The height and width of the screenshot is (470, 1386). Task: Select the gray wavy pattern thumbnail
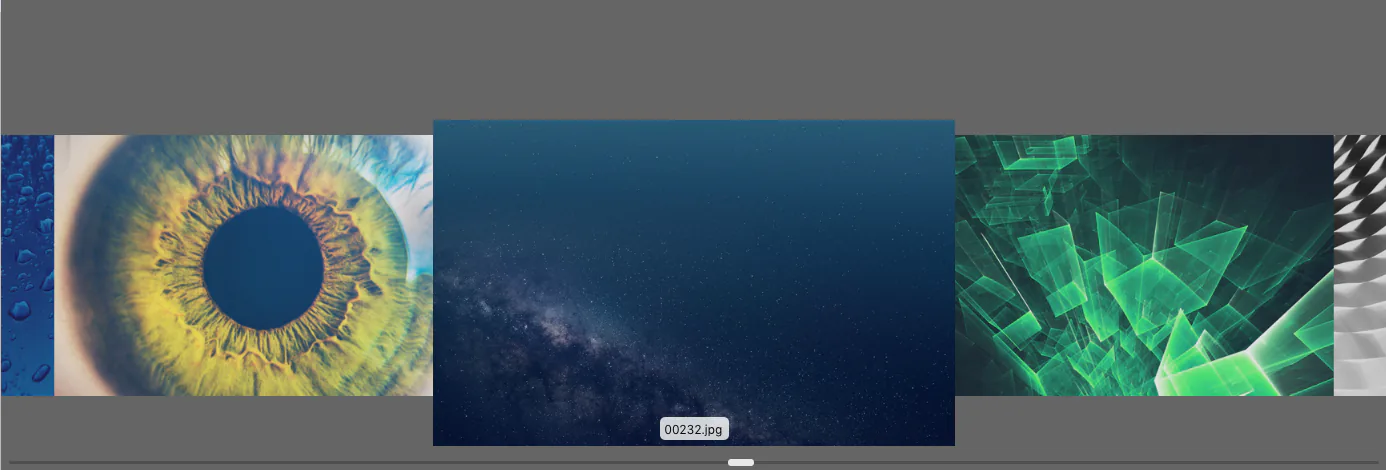coord(1360,265)
